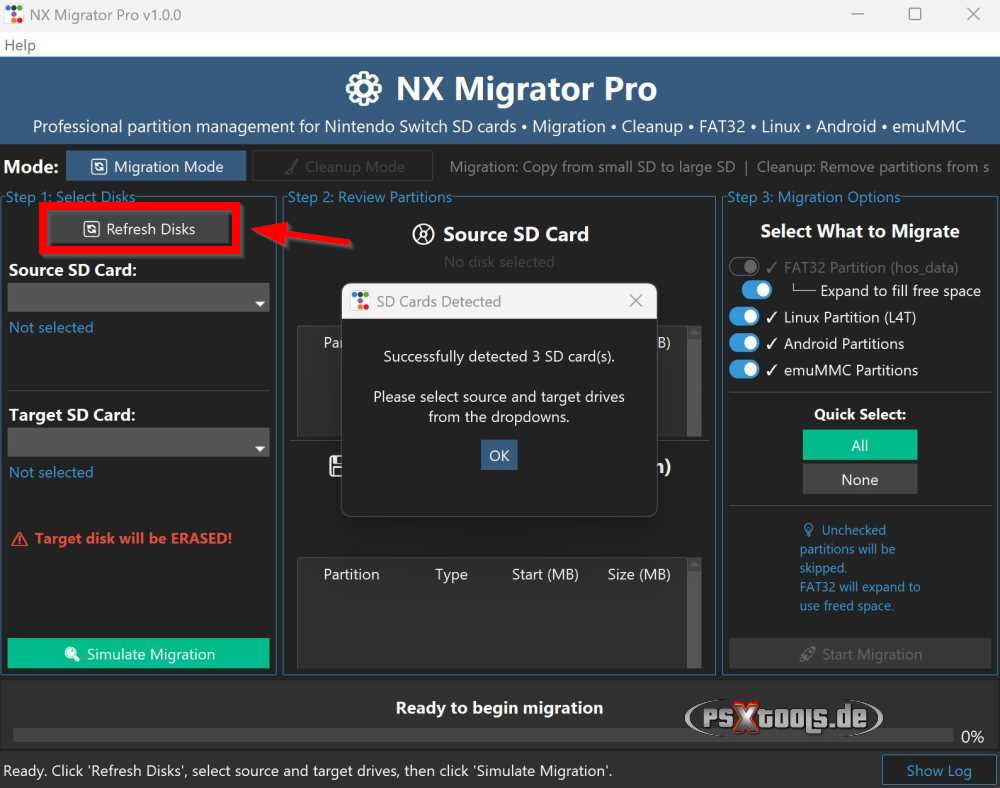
Task: Close the SD Cards Detected dialog
Action: 637,300
